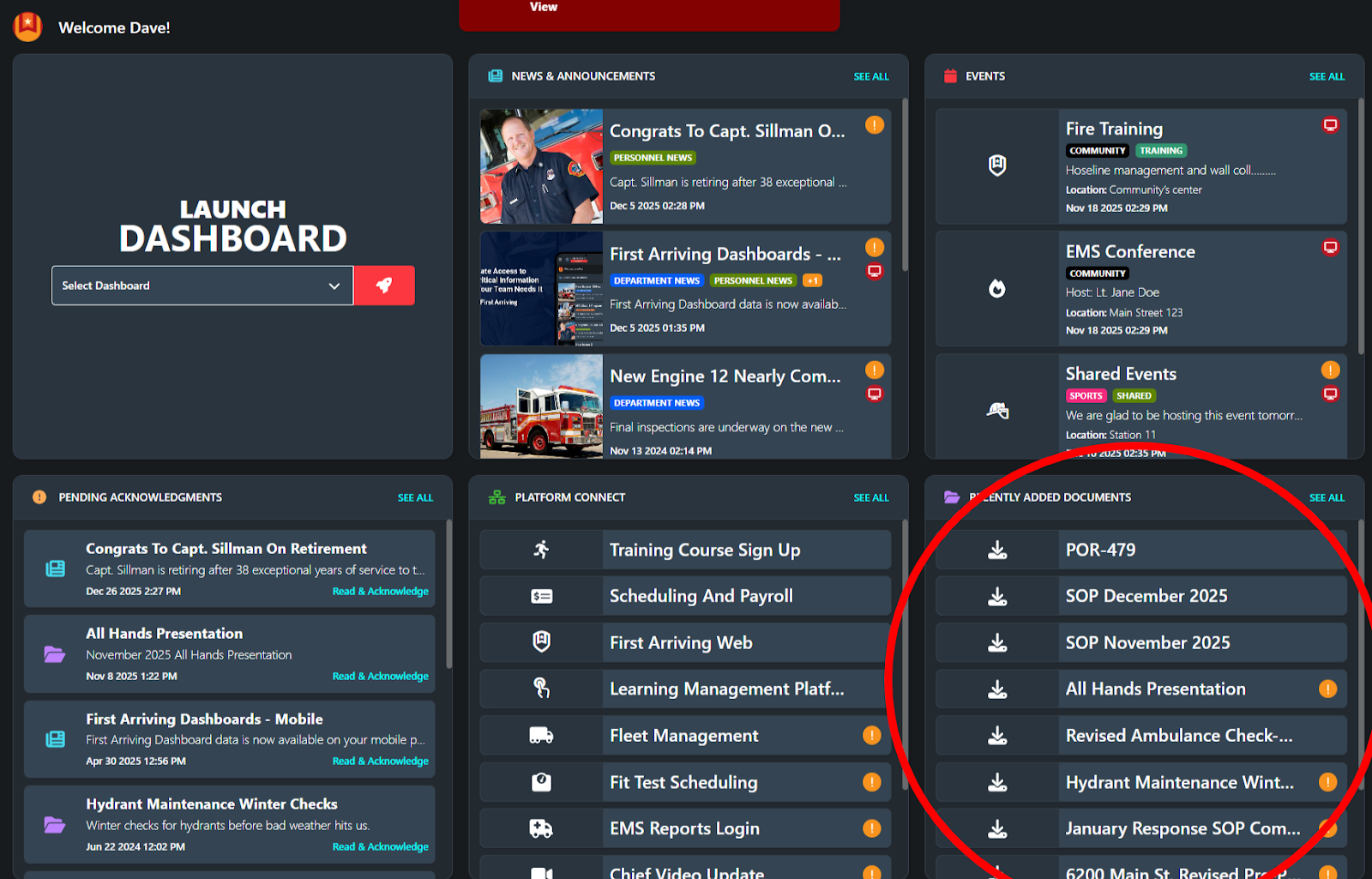Click the Personnel News tag on Congrats article
1372x879 pixels.
pyautogui.click(x=653, y=158)
